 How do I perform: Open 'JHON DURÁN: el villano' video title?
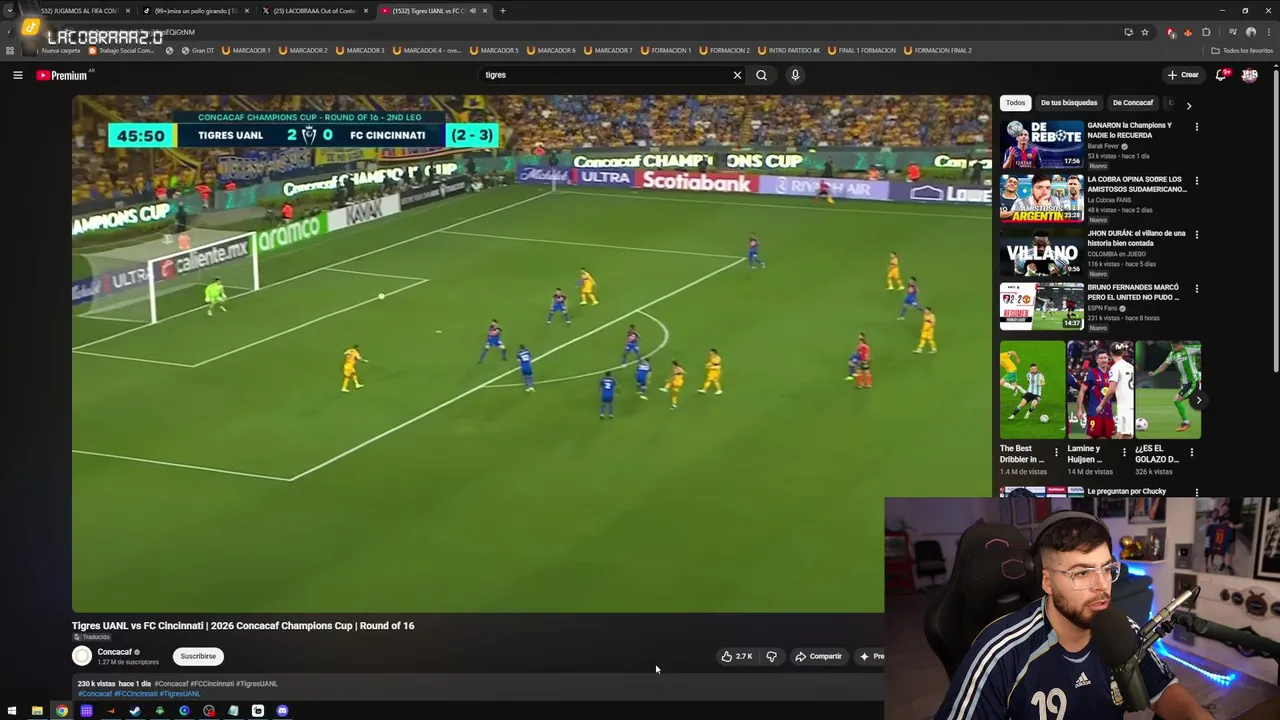pyautogui.click(x=1137, y=238)
